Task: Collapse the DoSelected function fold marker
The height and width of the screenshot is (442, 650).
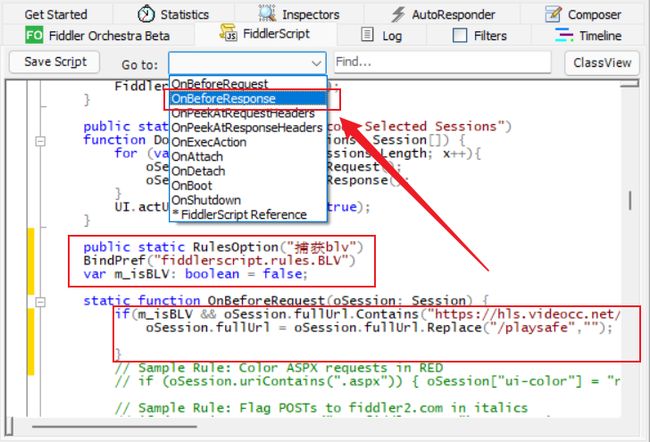Action: pyautogui.click(x=40, y=141)
